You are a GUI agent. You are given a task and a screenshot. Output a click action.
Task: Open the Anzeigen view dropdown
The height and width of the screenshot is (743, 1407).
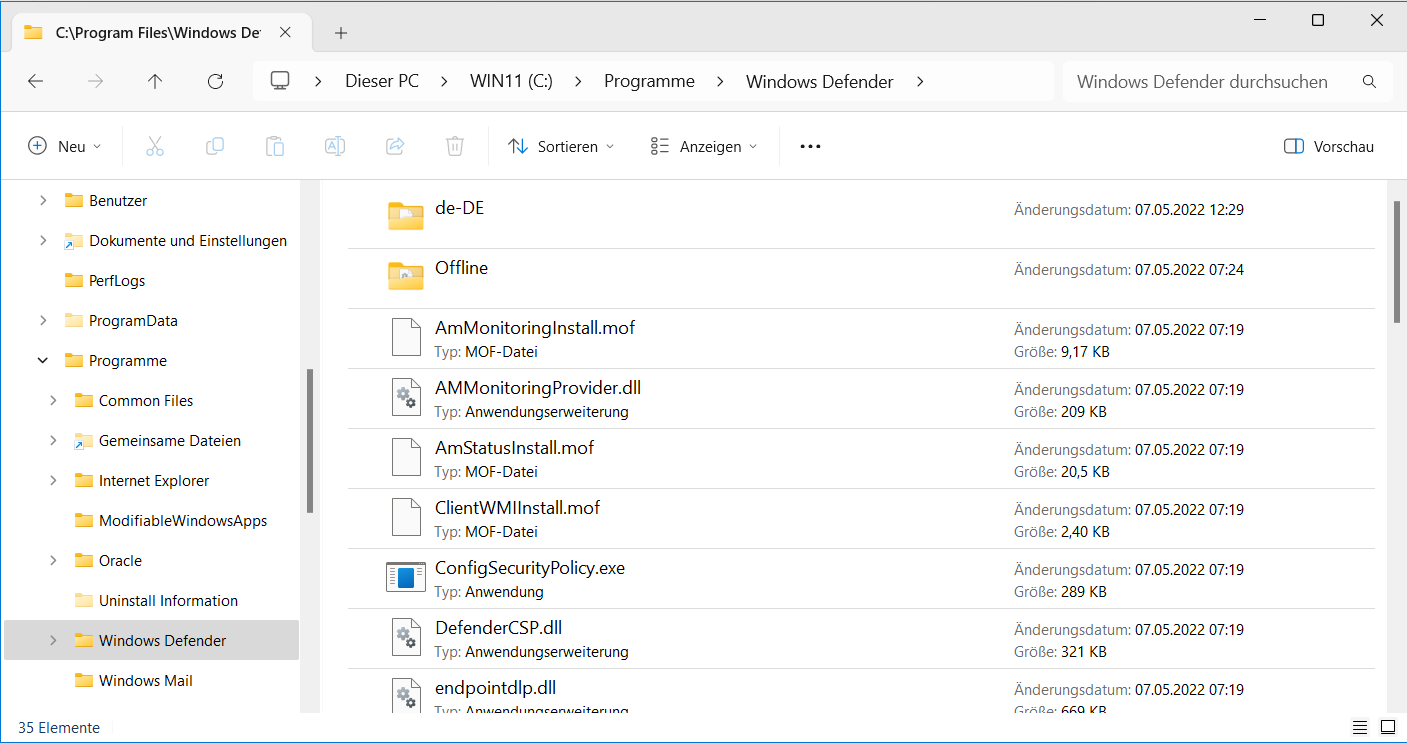point(703,146)
